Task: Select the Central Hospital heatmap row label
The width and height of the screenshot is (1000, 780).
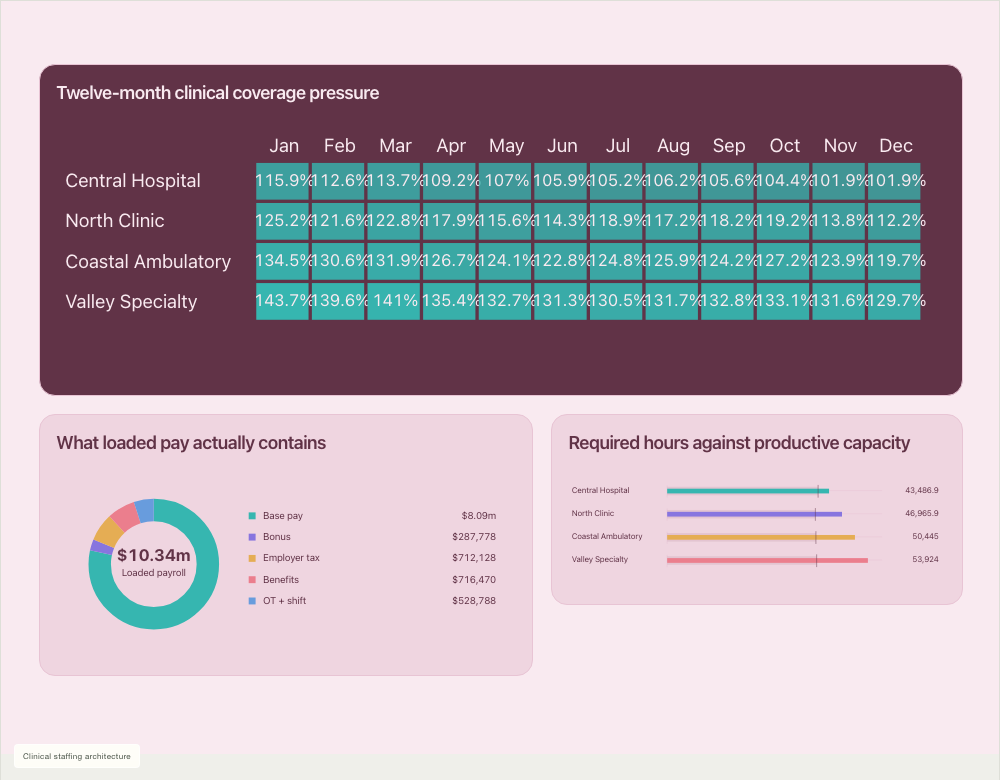Action: pyautogui.click(x=133, y=180)
